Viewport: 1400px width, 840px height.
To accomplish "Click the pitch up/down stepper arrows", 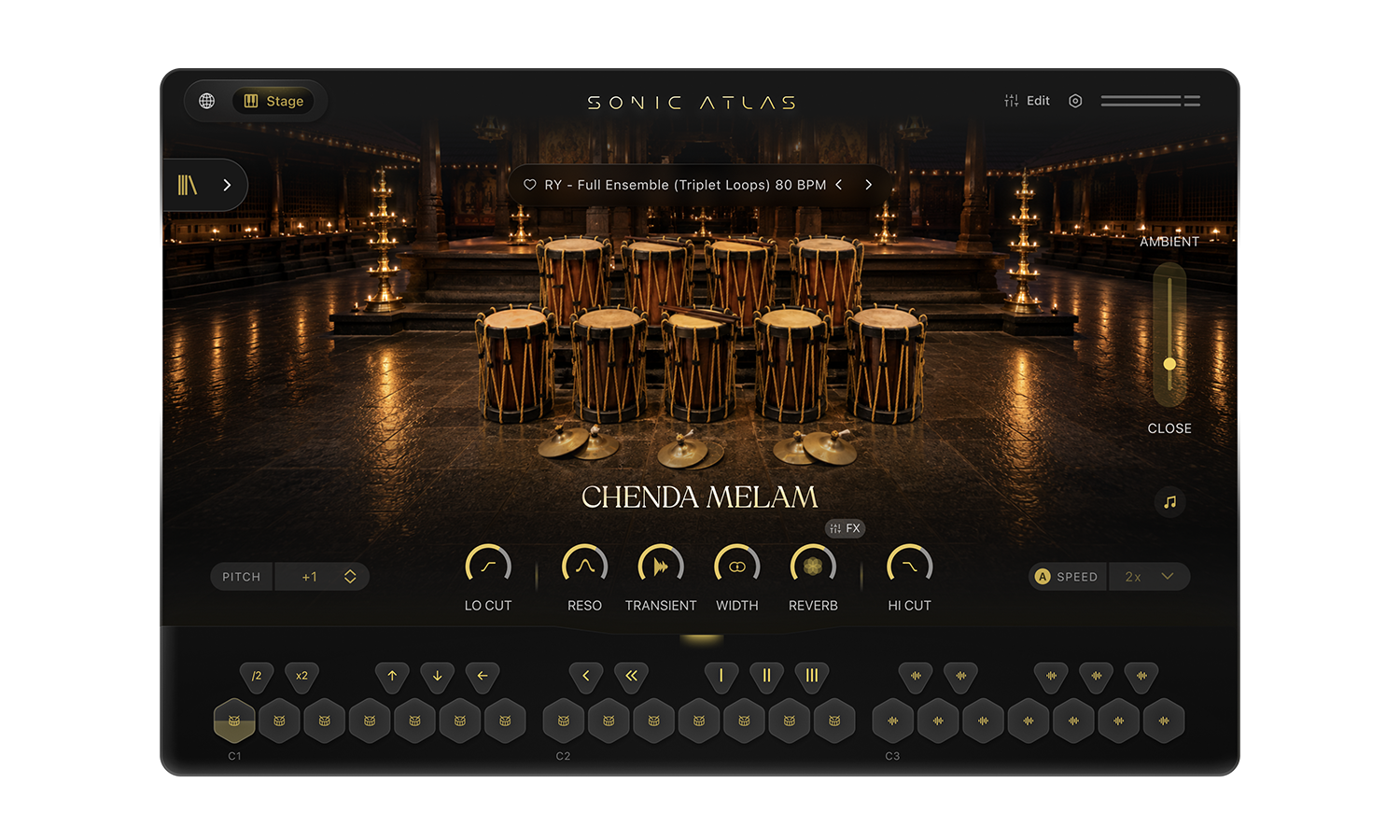I will tap(350, 577).
